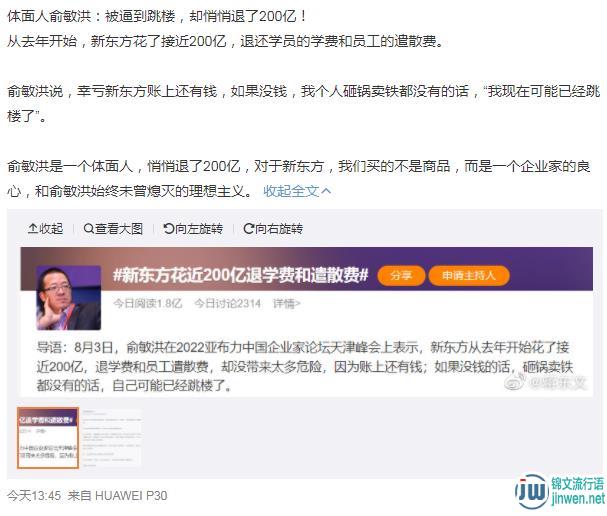Click the 申请主持人 button
This screenshot has height=516, width=607.
point(469,276)
